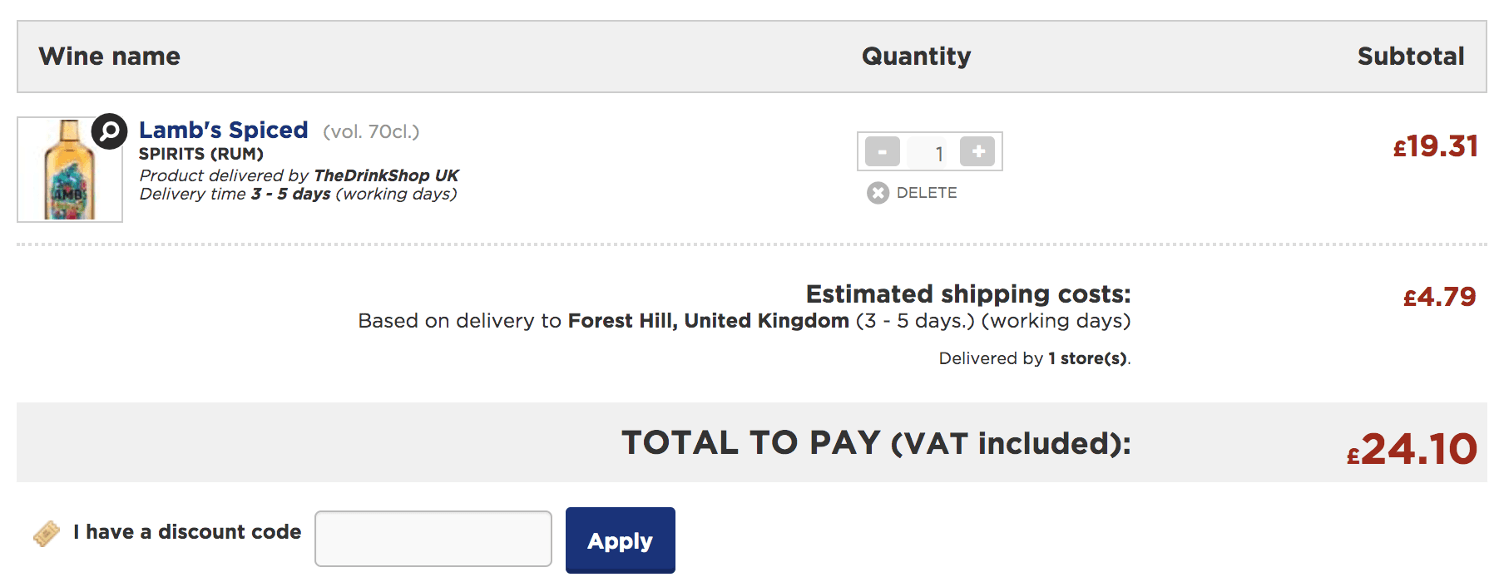Click the Wine name column header
The width and height of the screenshot is (1500, 577).
coord(109,56)
